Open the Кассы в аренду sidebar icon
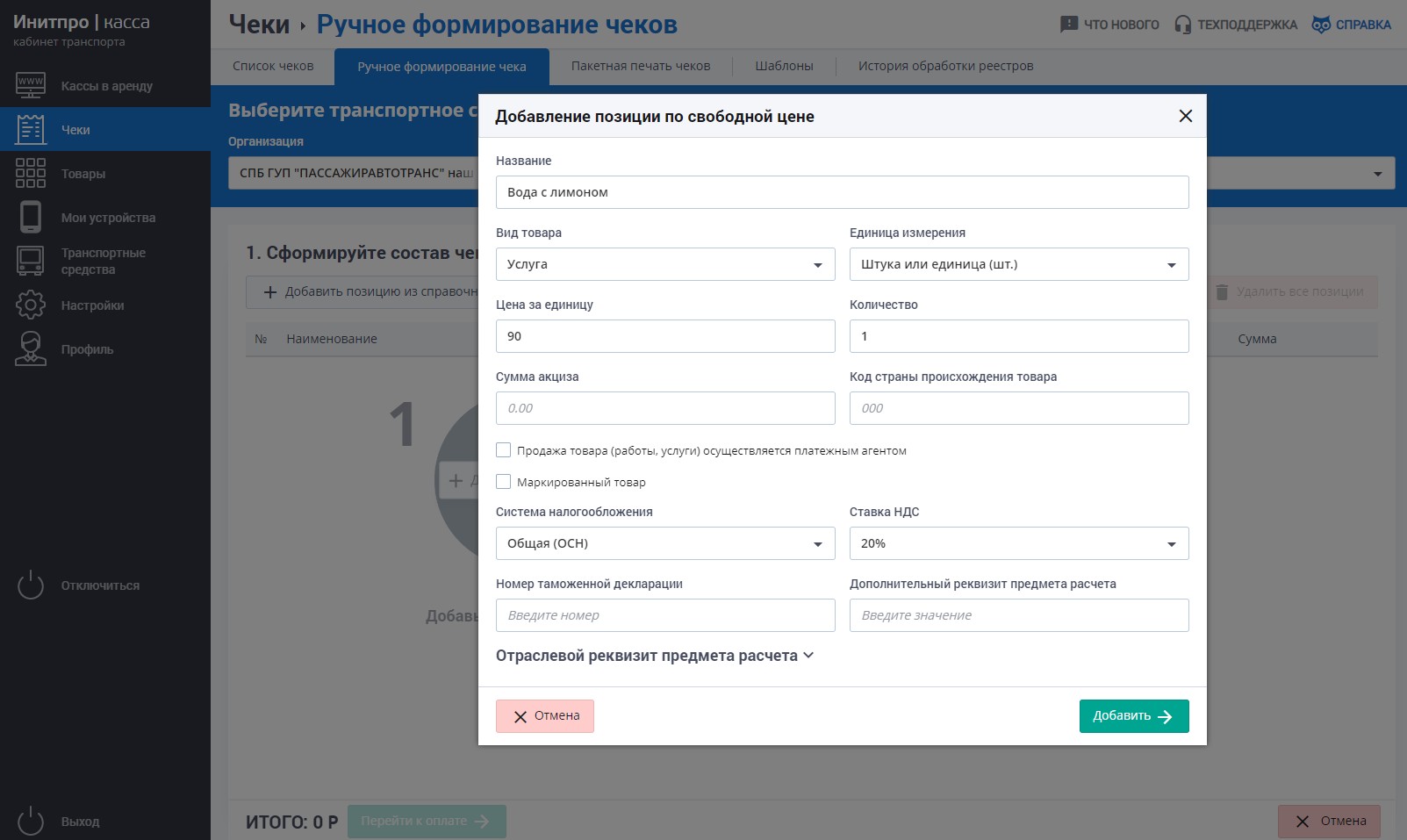Screen dimensions: 1407x840 (x=31, y=85)
